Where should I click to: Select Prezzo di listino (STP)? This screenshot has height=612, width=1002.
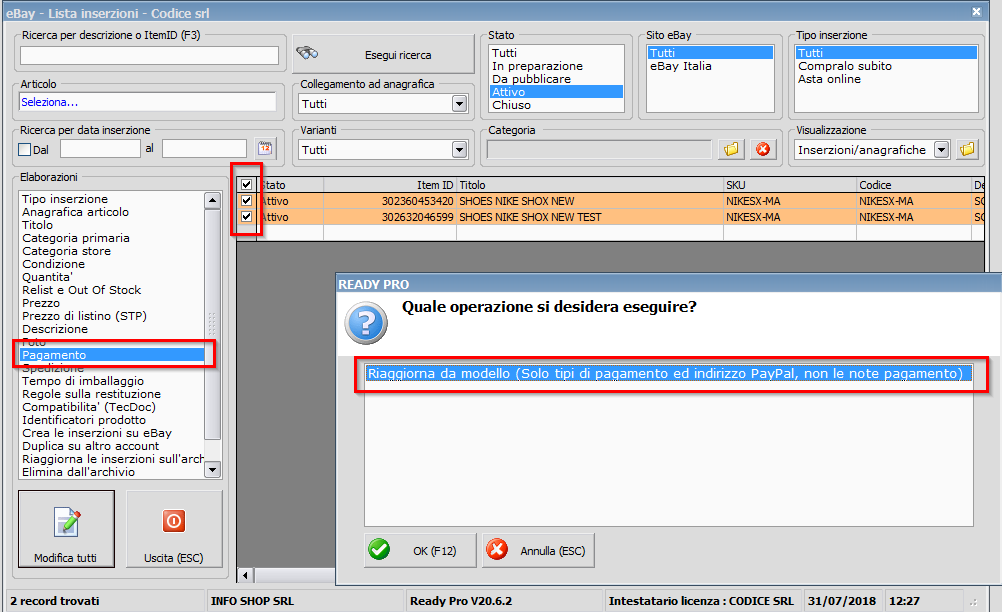pos(112,316)
